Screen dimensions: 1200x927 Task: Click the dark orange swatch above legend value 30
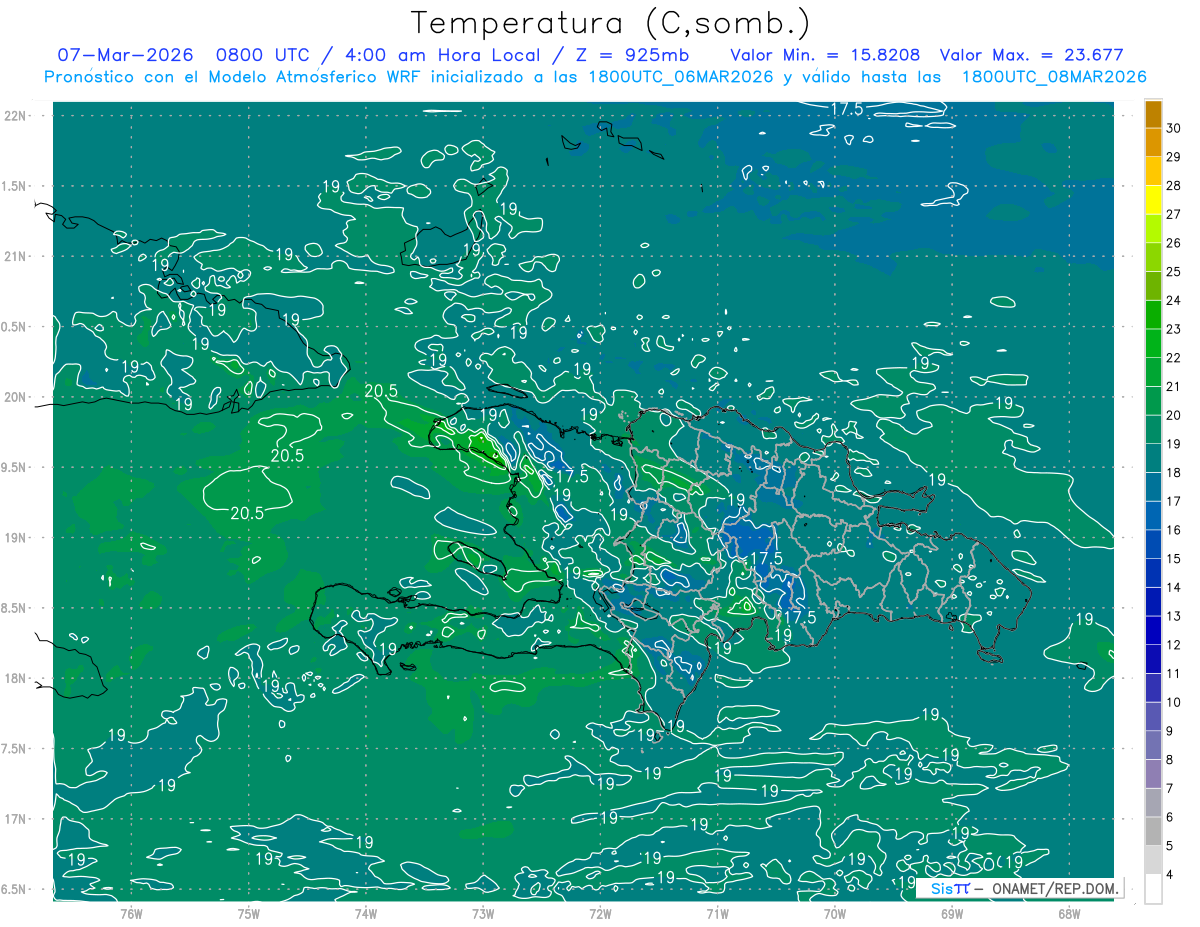pos(1153,113)
